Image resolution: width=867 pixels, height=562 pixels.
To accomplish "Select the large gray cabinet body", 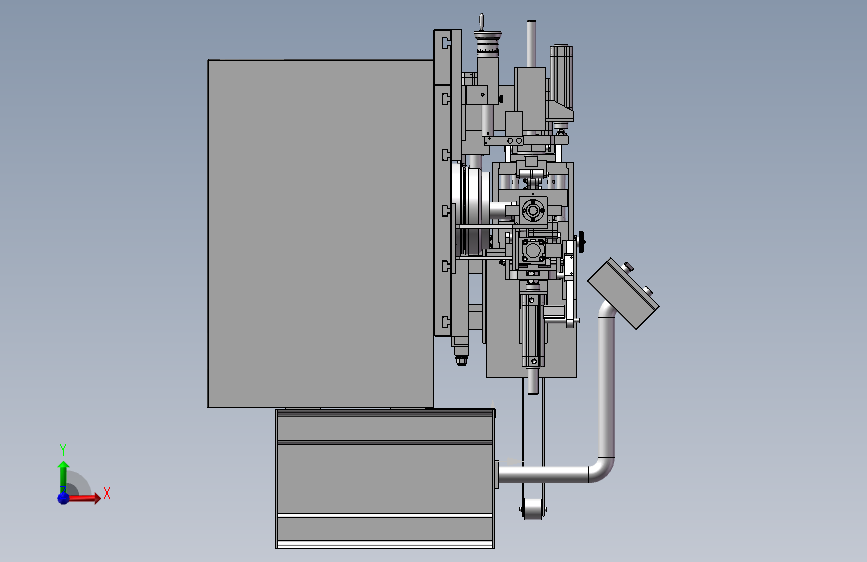I will click(320, 233).
